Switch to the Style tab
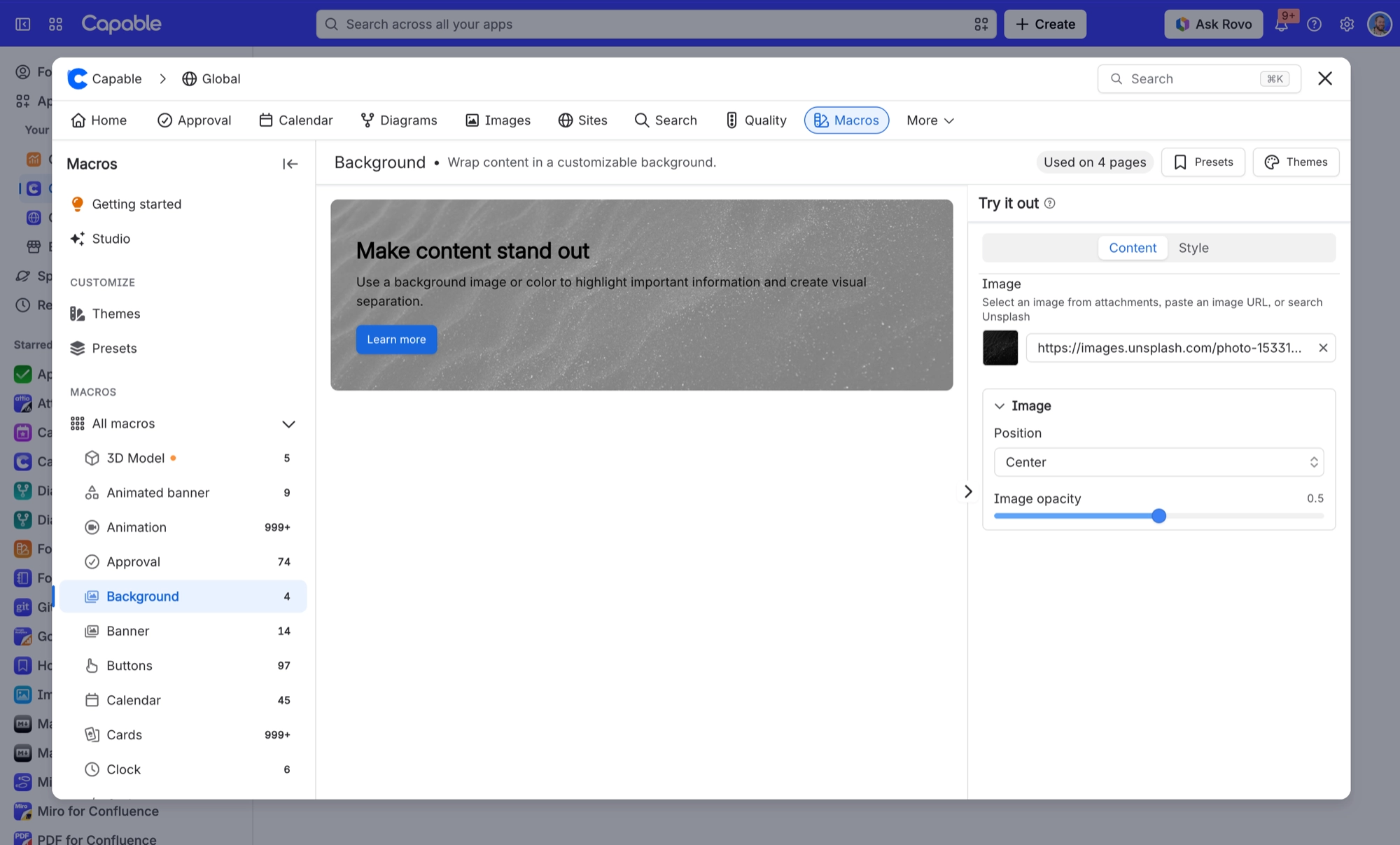 (1193, 248)
